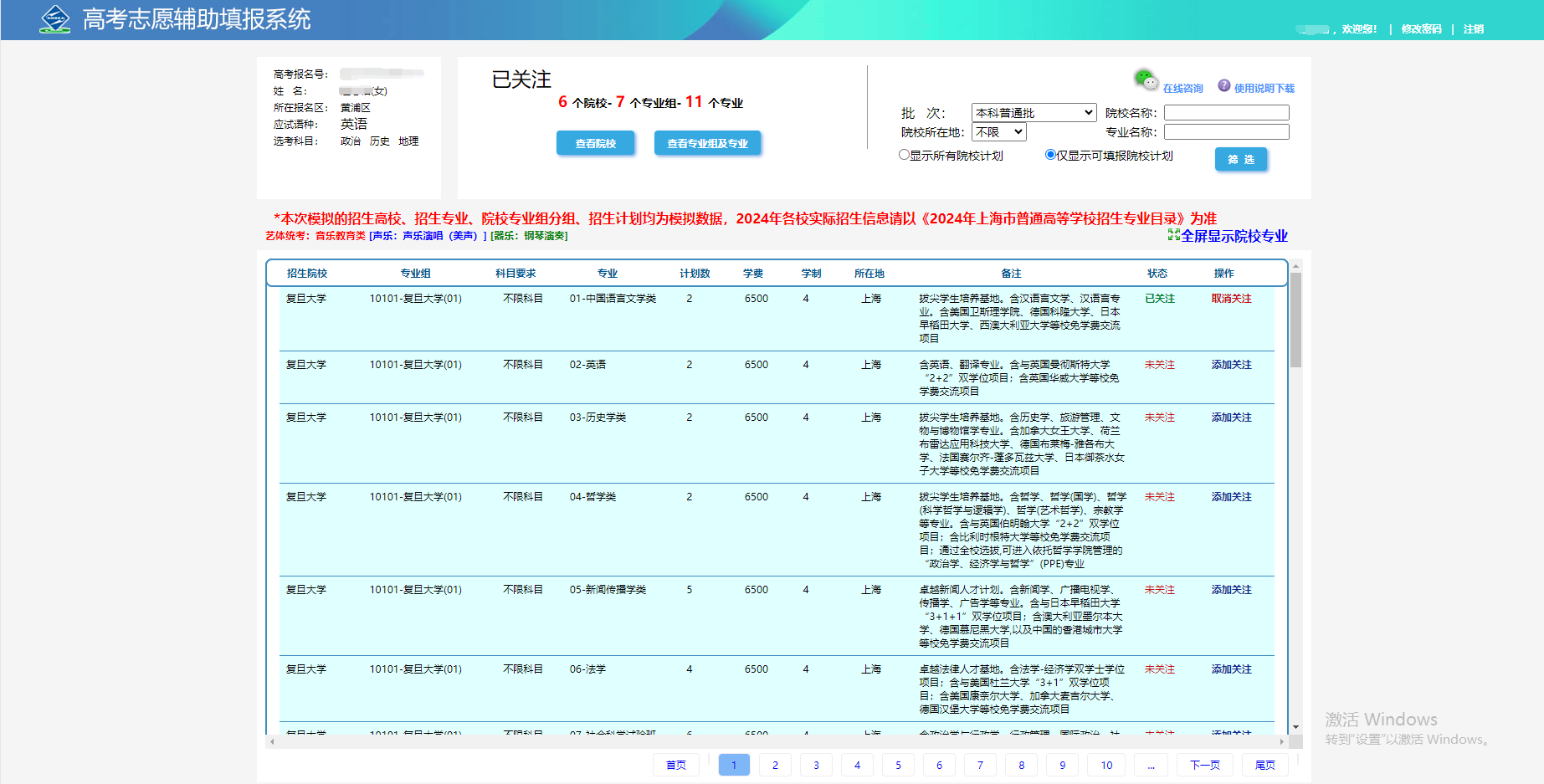1544x784 pixels.
Task: Select 显示所有院校计划 radio button
Action: pyautogui.click(x=904, y=155)
